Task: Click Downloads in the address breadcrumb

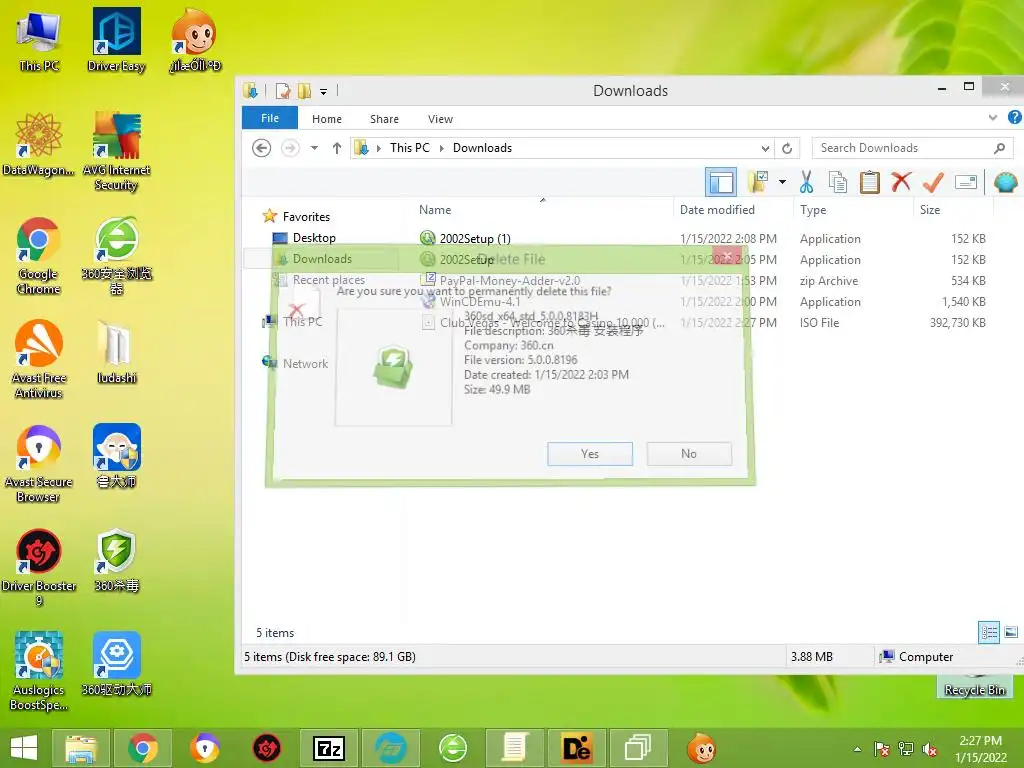Action: tap(482, 148)
